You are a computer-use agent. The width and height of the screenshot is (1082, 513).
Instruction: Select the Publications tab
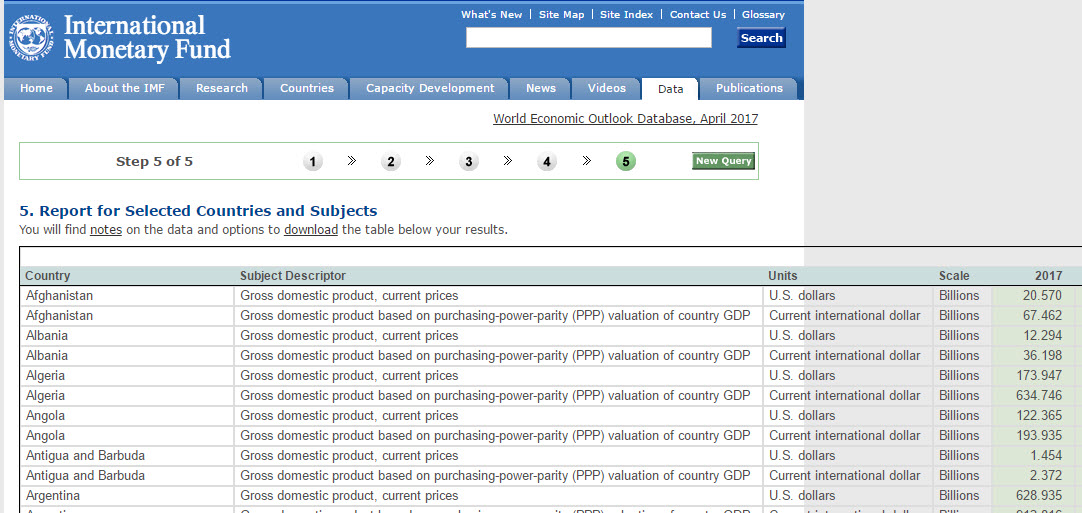tap(749, 88)
